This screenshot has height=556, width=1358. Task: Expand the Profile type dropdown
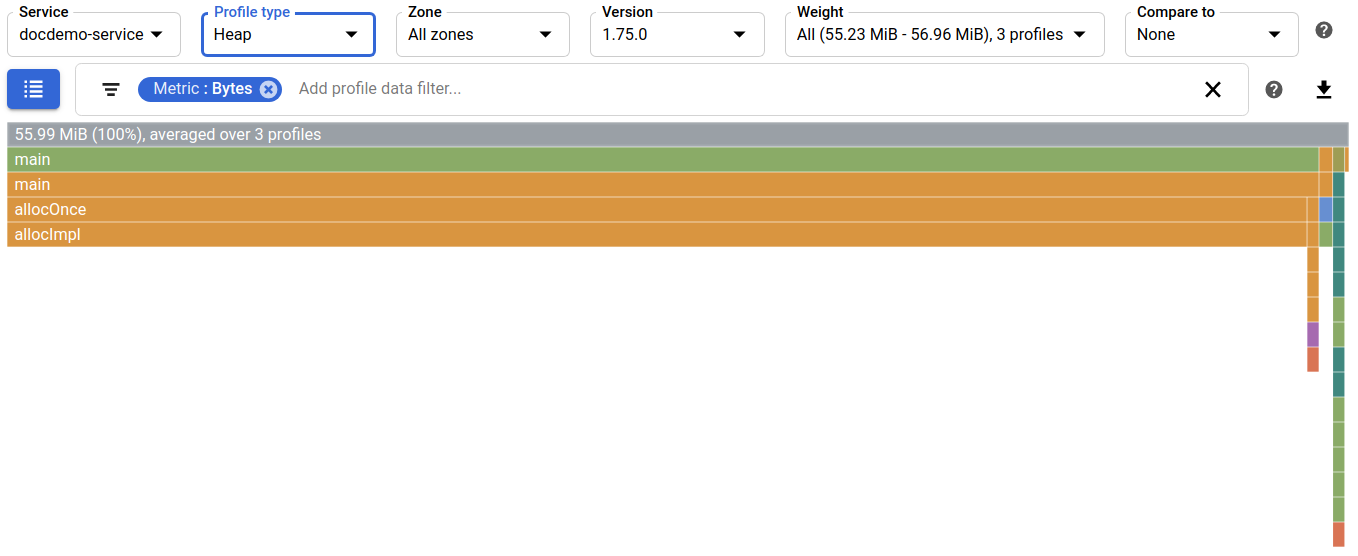[288, 35]
